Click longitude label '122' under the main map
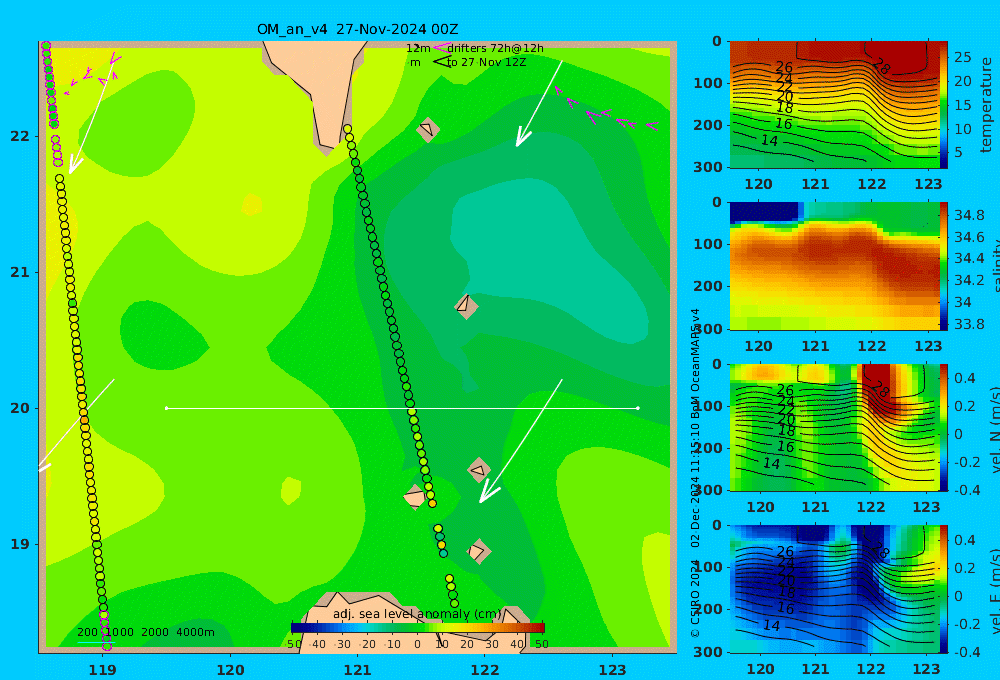 (485, 670)
